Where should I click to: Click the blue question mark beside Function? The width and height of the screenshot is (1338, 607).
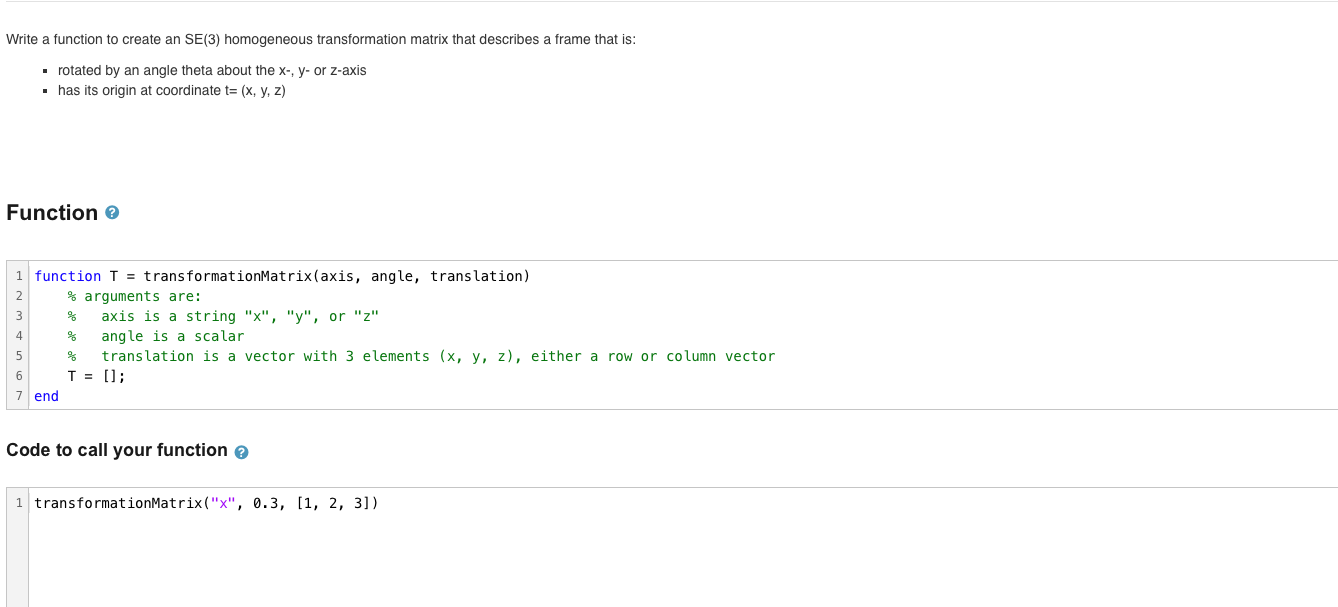pyautogui.click(x=113, y=212)
